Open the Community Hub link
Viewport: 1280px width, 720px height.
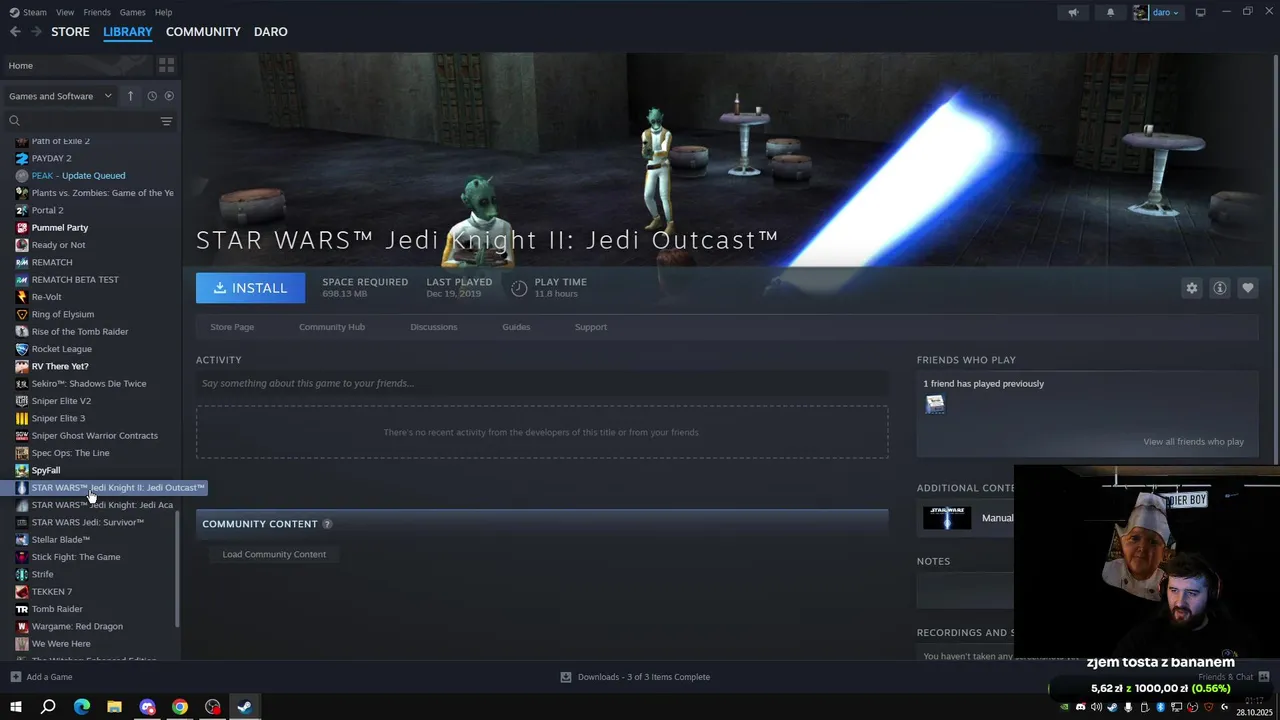coord(332,327)
